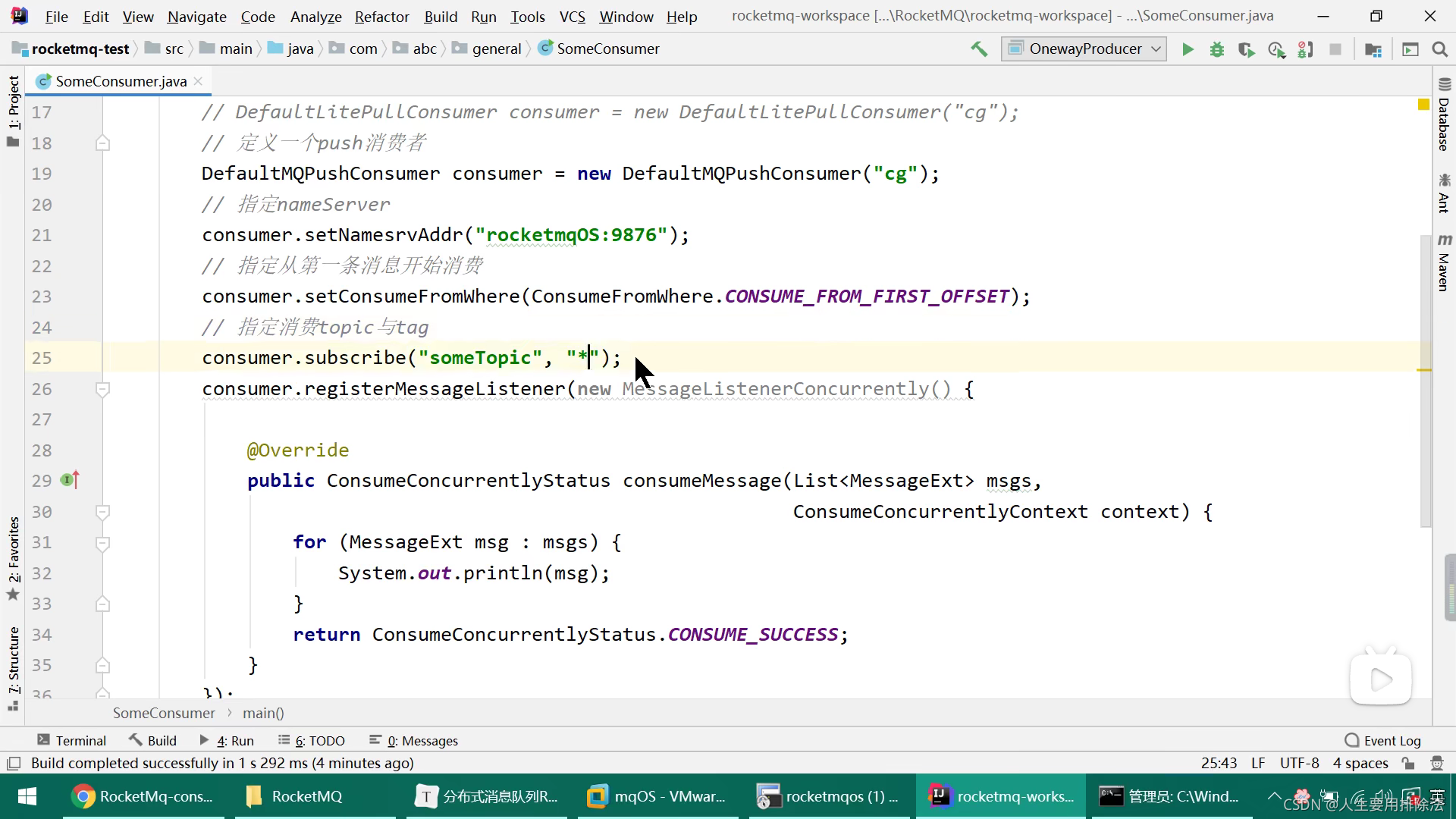The image size is (1456, 819).
Task: Click general package in navigation bar
Action: (x=487, y=49)
